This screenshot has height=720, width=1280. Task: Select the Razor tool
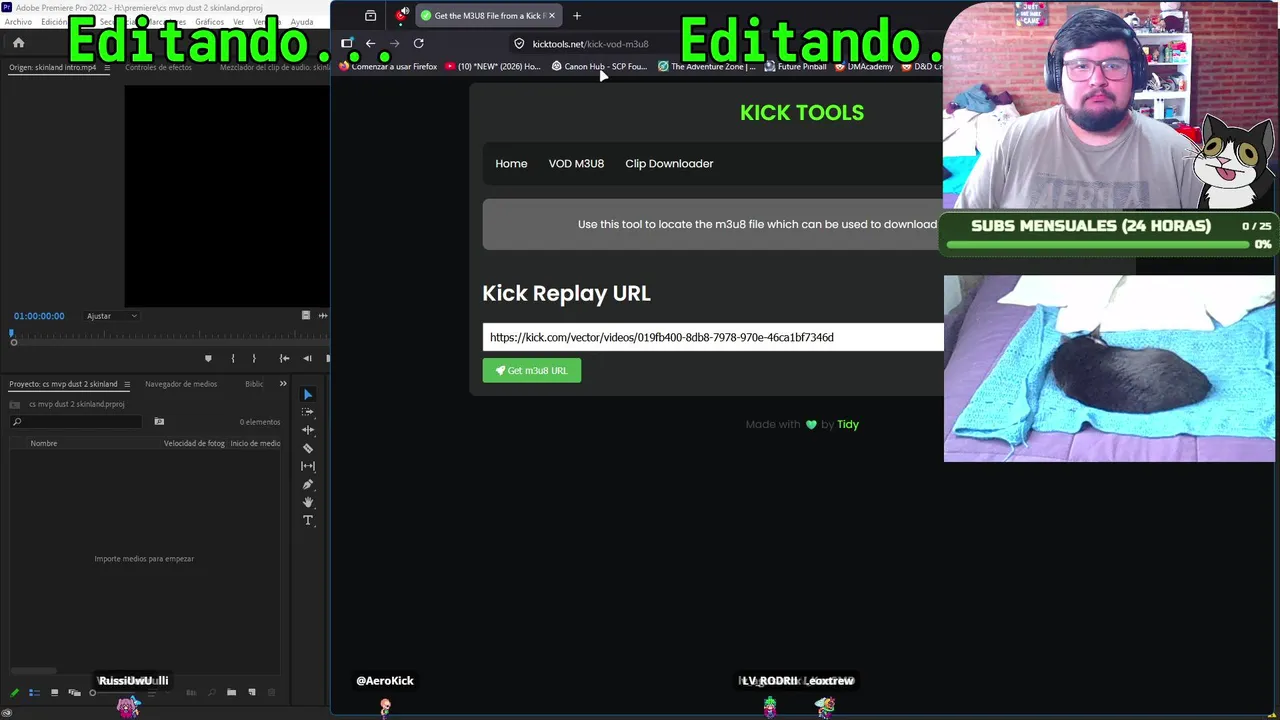(308, 448)
